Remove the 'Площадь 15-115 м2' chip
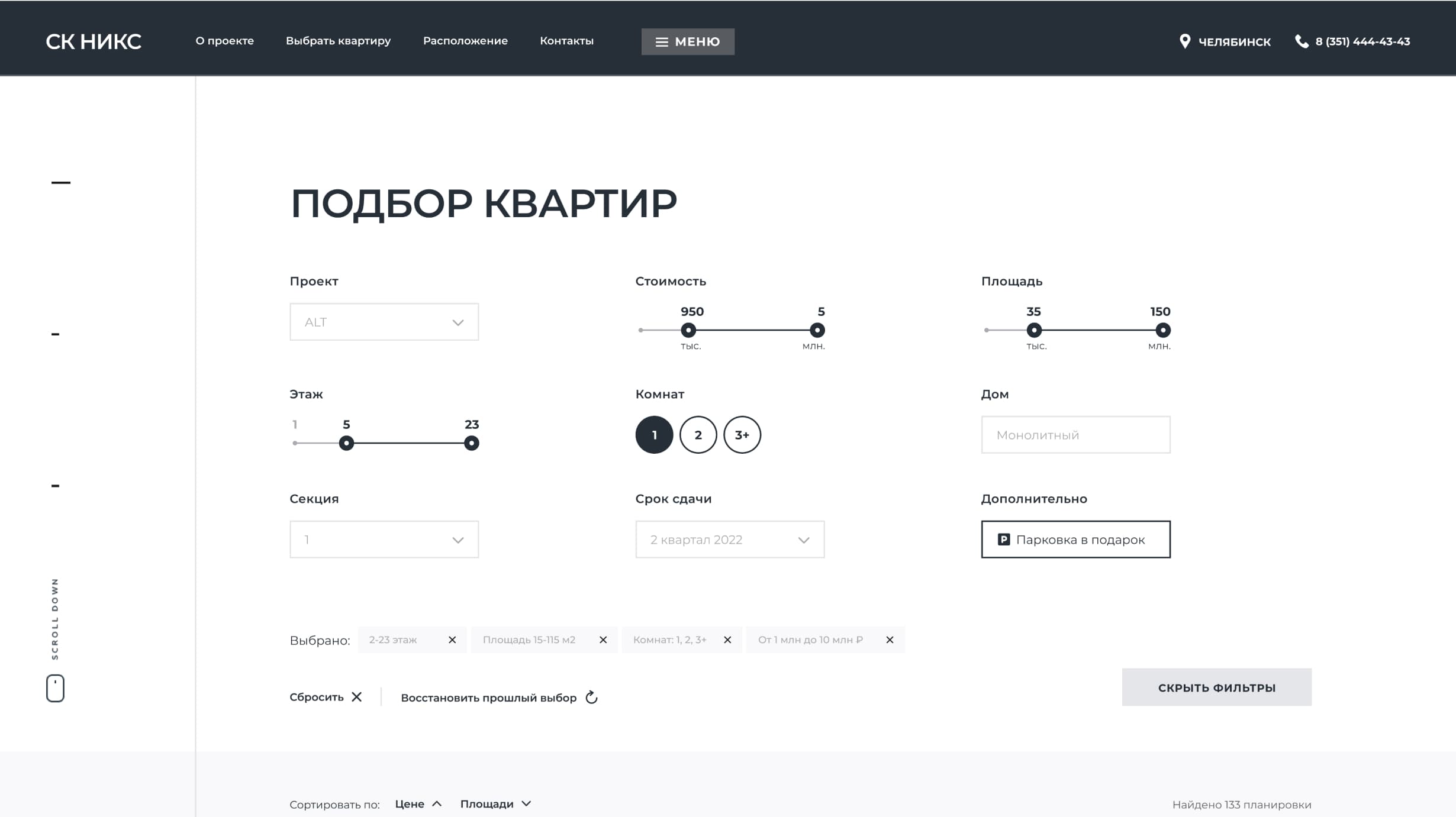1456x817 pixels. (x=603, y=640)
